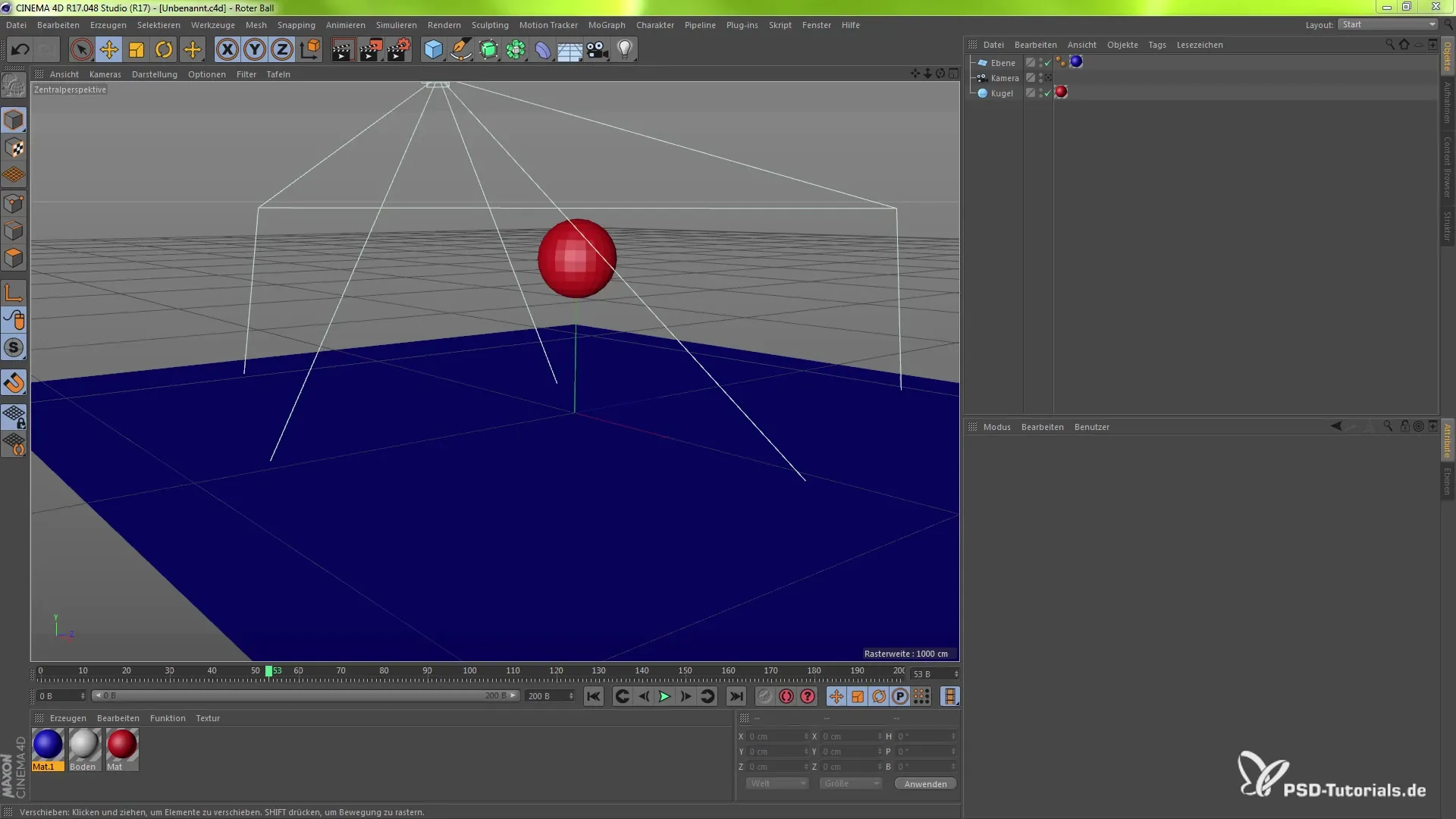1456x819 pixels.
Task: Switch to Struktur side tab
Action: (x=1447, y=226)
